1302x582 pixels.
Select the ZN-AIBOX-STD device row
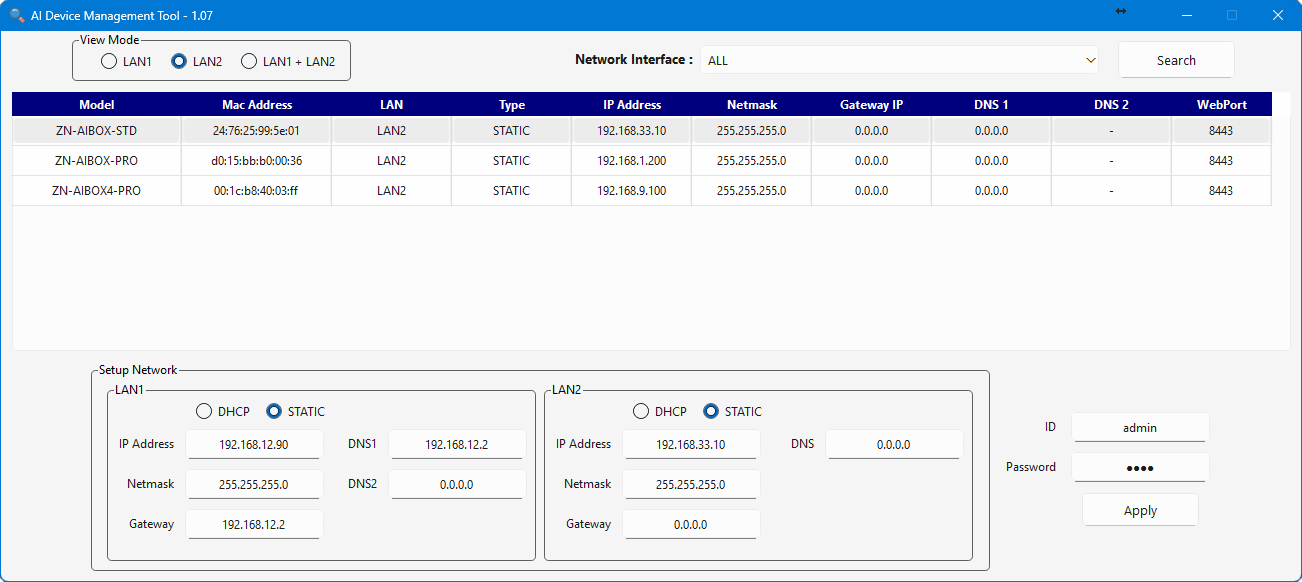tap(96, 131)
